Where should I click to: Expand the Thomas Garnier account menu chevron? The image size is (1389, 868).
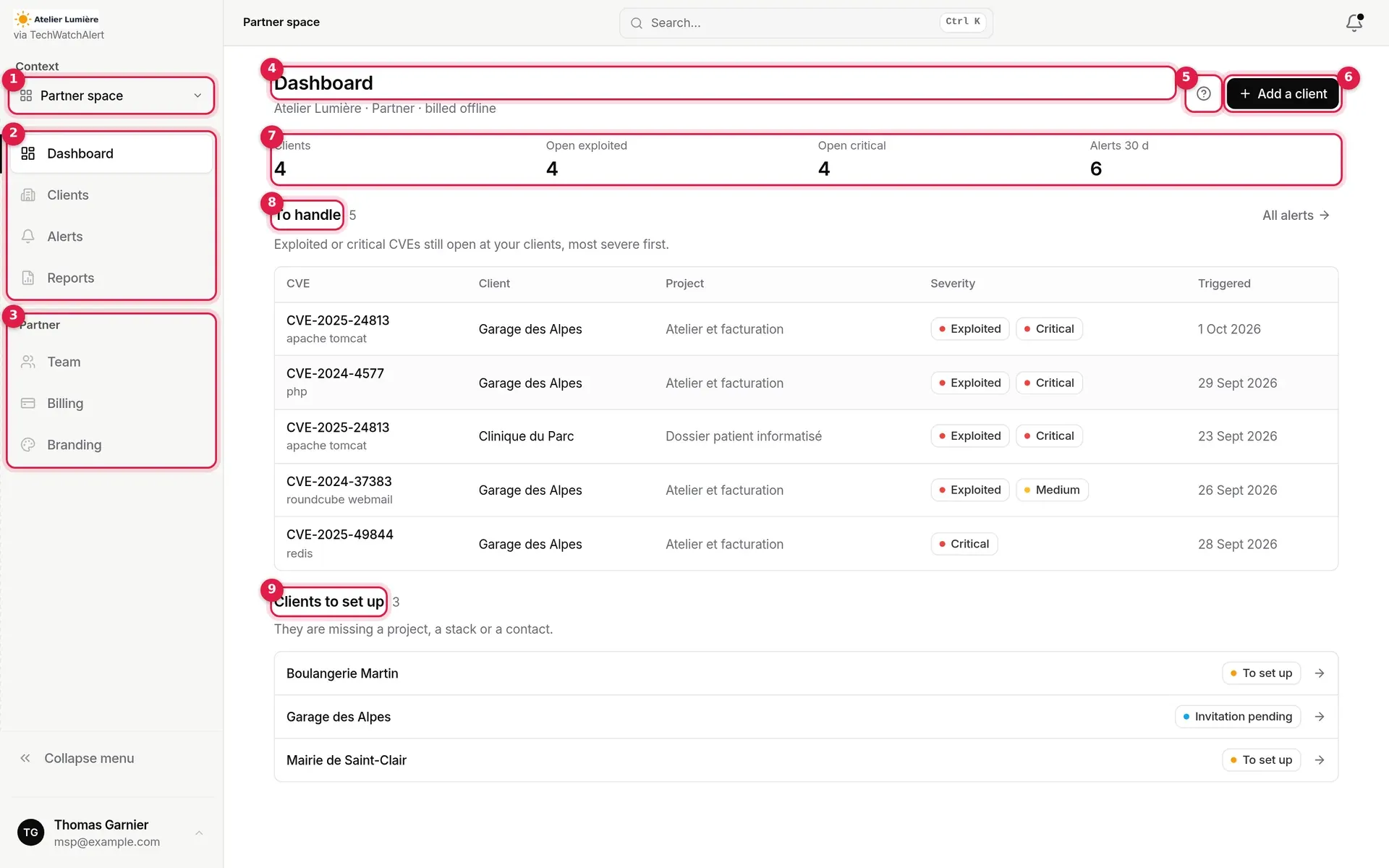pos(199,833)
